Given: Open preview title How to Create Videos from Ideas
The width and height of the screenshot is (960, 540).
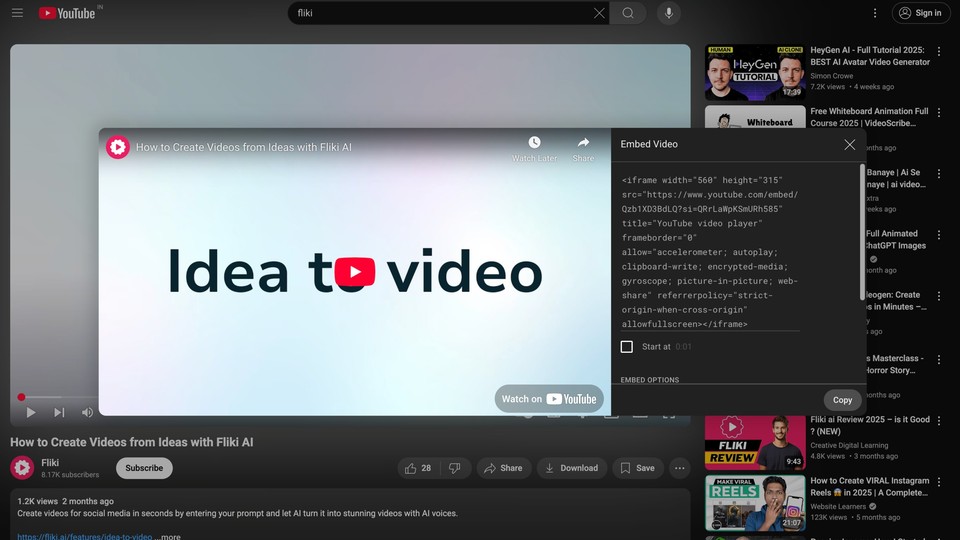Looking at the screenshot, I should 244,147.
